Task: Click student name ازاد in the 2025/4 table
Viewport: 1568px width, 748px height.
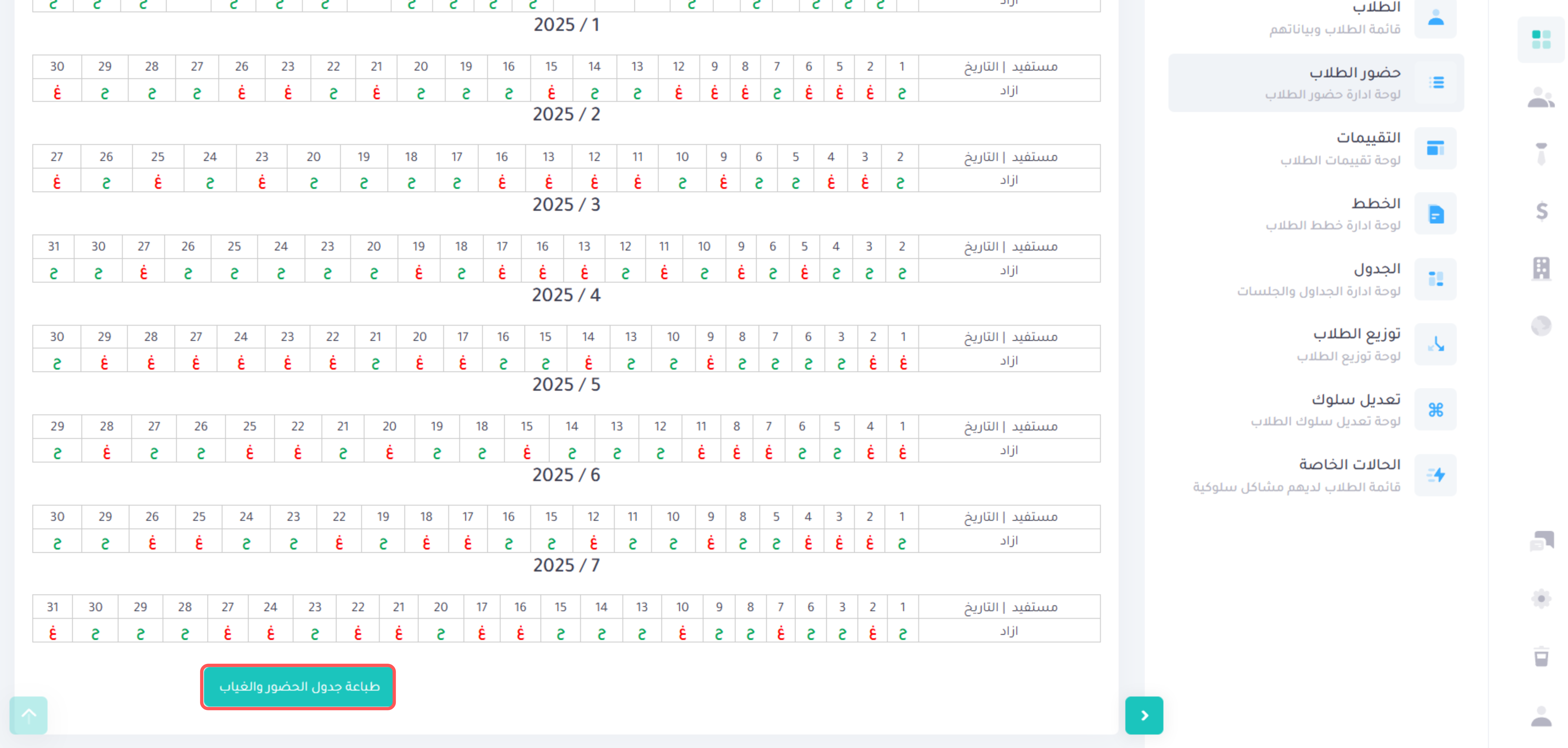Action: click(x=1009, y=360)
